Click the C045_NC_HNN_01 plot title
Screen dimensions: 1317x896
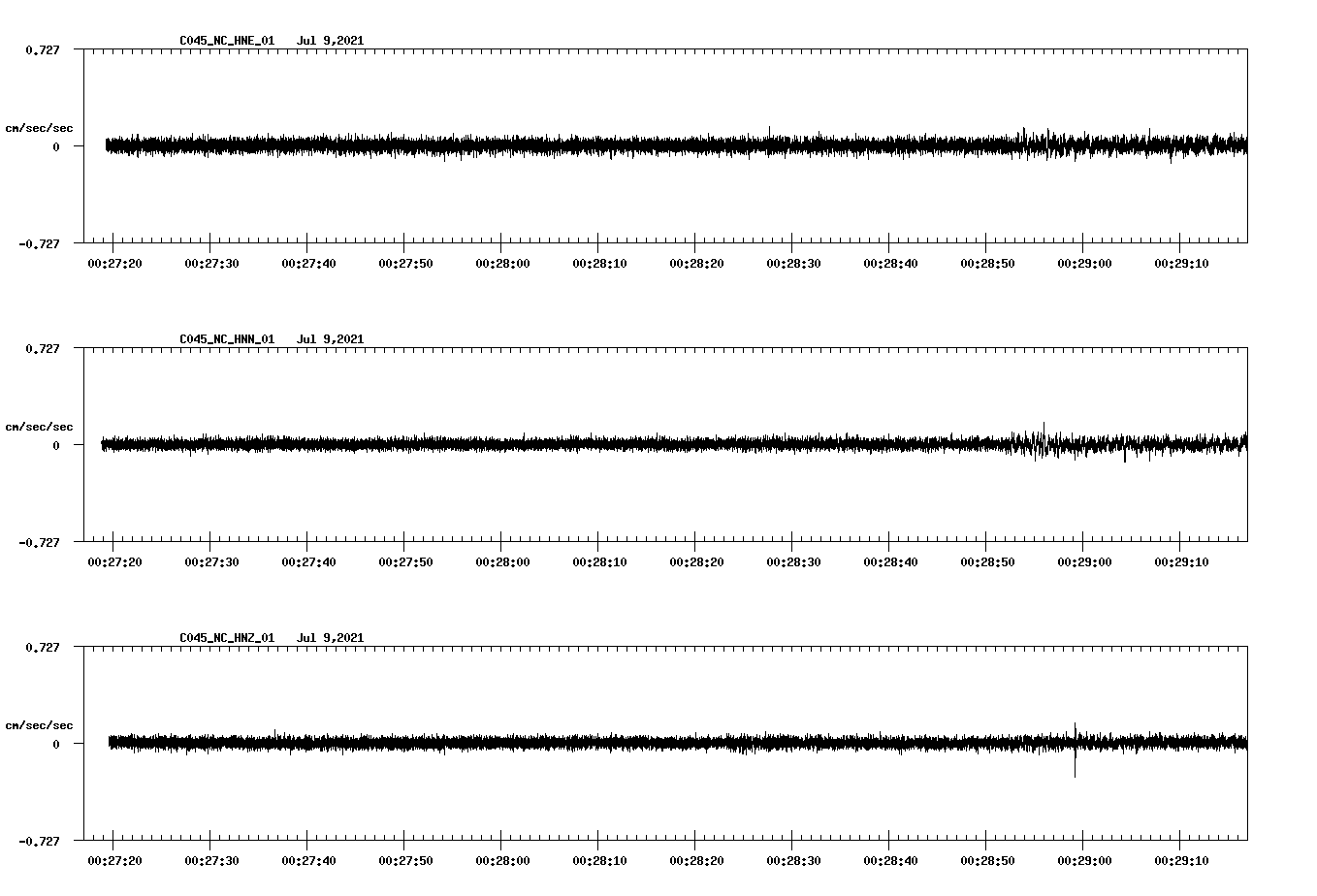(x=227, y=339)
